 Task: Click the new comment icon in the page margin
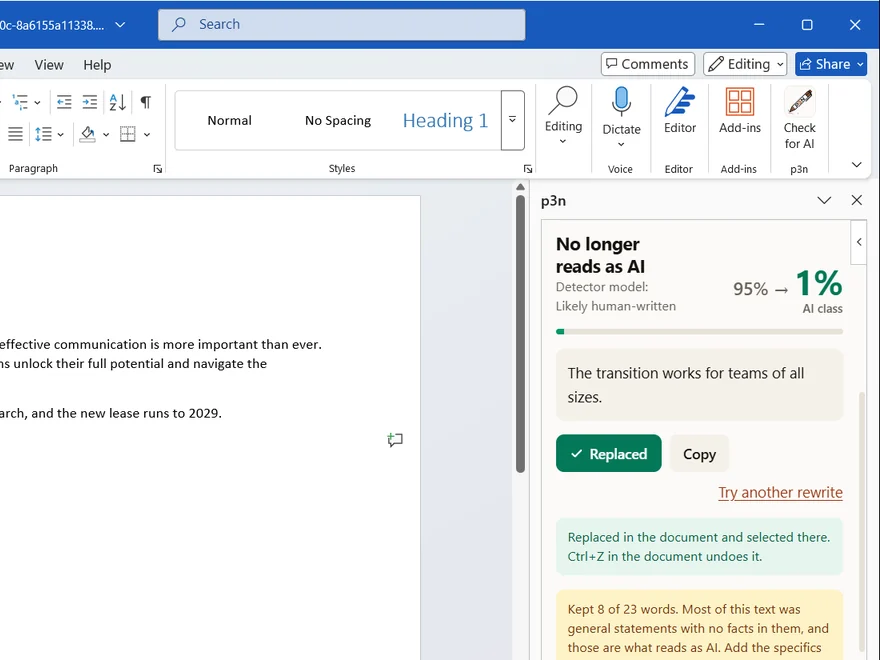[x=395, y=440]
